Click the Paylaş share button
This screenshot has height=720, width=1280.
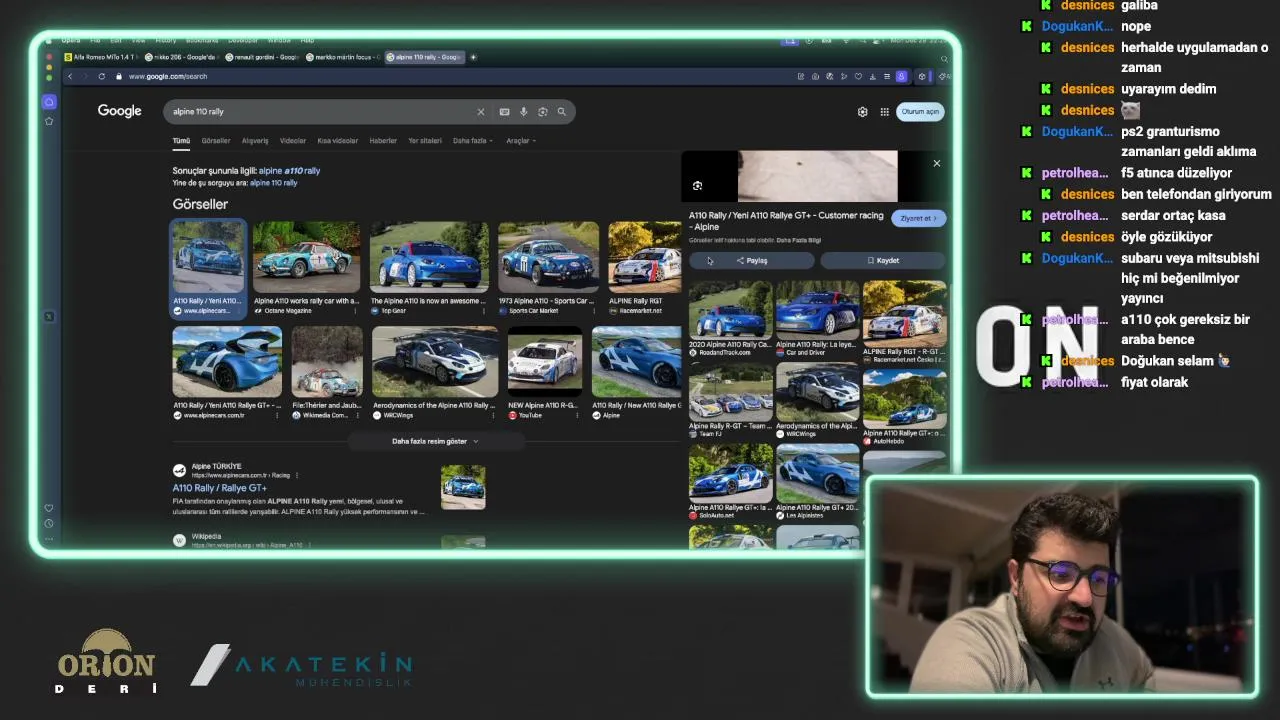(752, 260)
